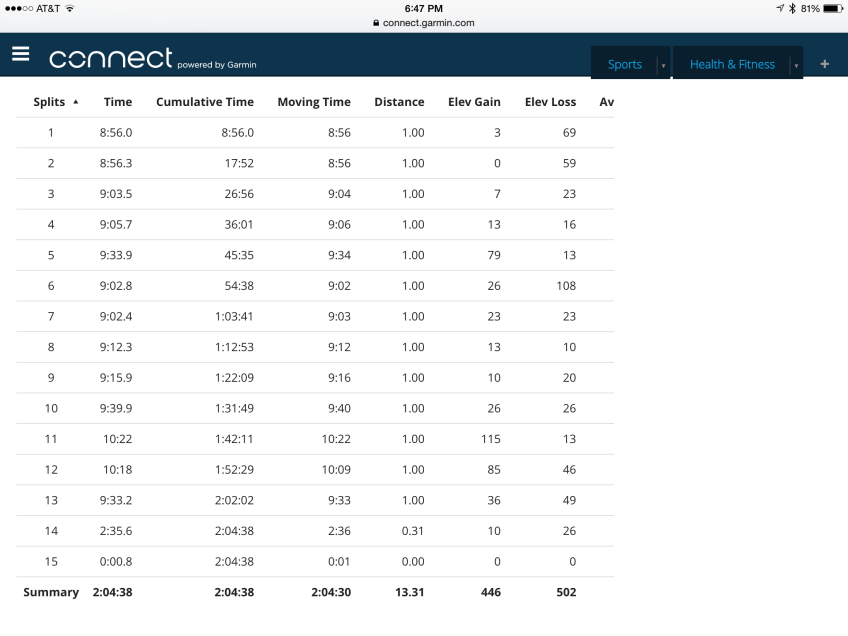
Task: Click the plus icon in header
Action: point(824,64)
